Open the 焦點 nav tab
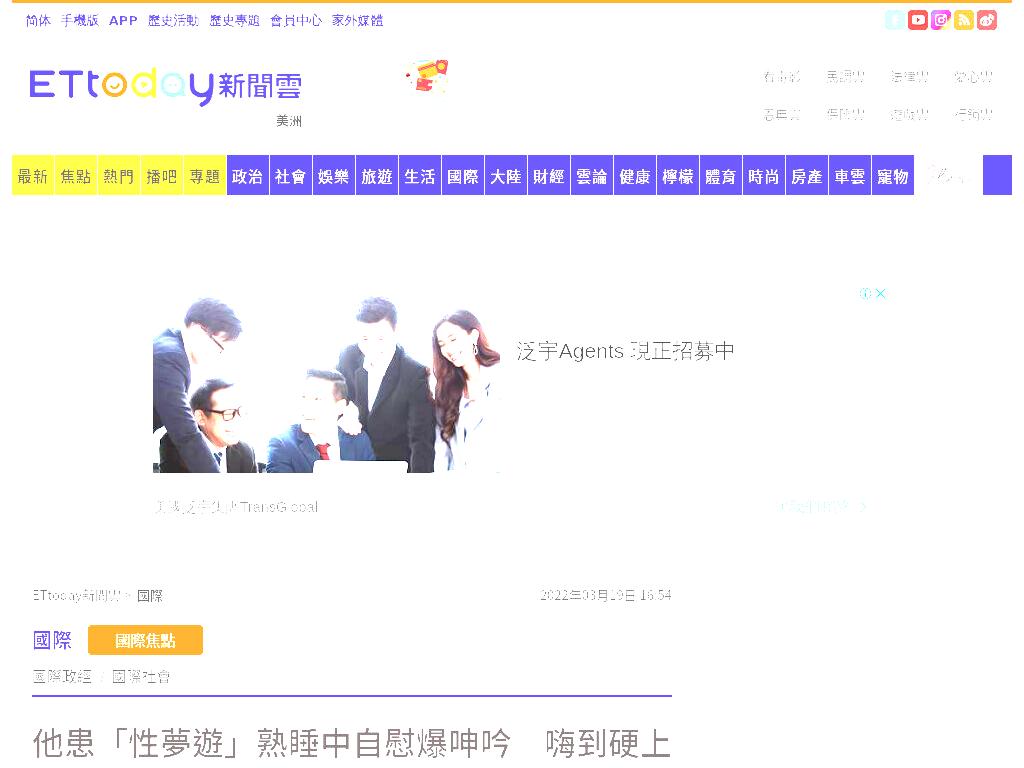1024x768 pixels. [x=76, y=176]
